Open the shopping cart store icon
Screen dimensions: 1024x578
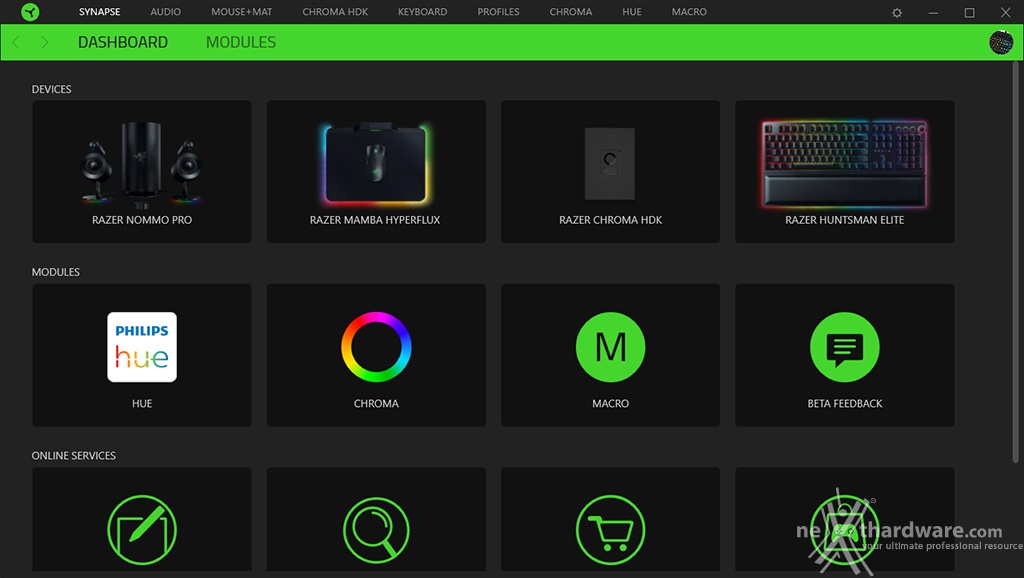(x=611, y=530)
